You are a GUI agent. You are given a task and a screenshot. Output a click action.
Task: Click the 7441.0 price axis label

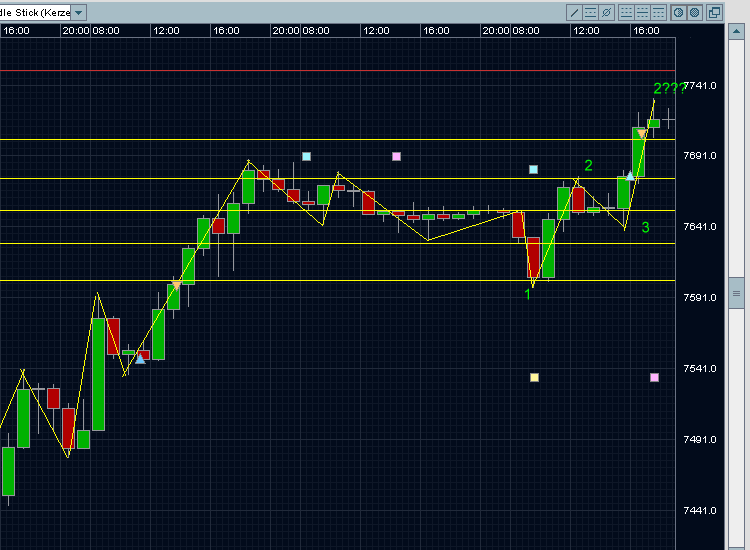(700, 510)
